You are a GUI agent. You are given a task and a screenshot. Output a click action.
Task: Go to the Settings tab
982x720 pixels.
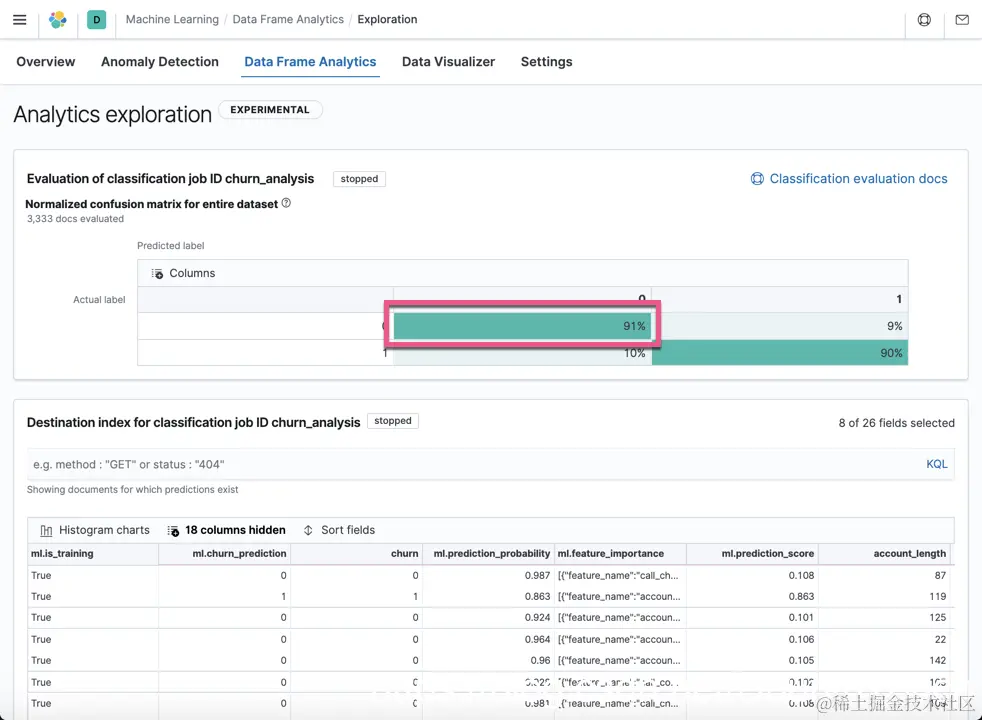[x=547, y=61]
